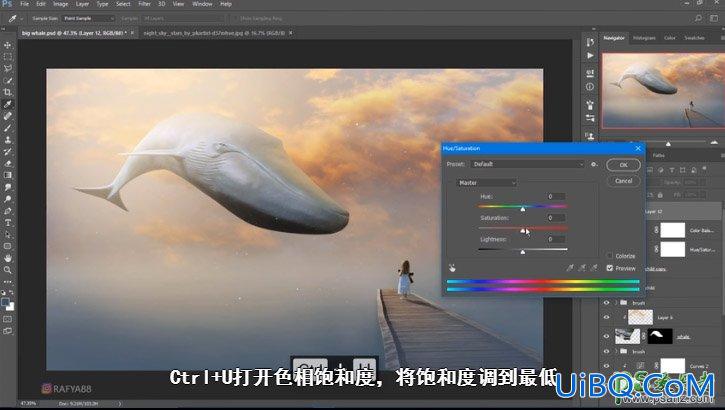The height and width of the screenshot is (410, 725).
Task: Switch to the Swatches tab
Action: click(694, 38)
